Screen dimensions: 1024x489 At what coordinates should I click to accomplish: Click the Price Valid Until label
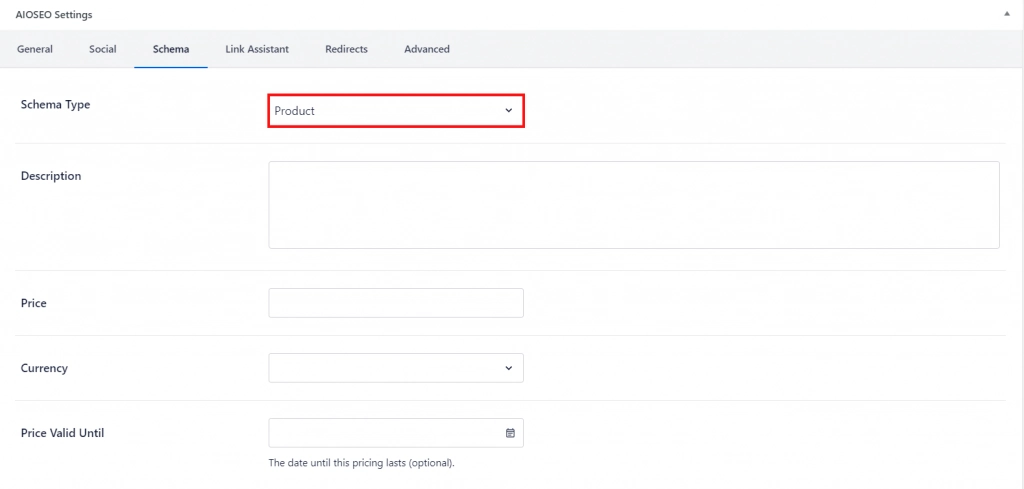pos(62,433)
